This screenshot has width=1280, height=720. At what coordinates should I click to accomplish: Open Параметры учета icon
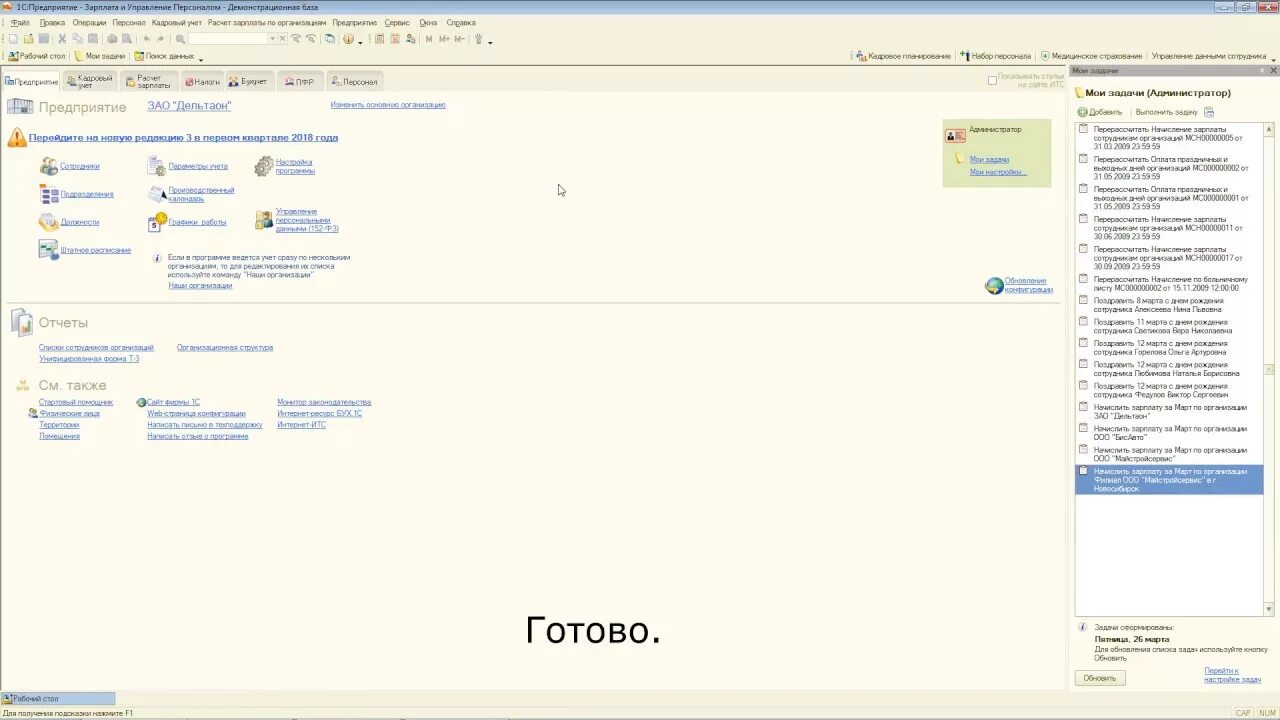(156, 166)
